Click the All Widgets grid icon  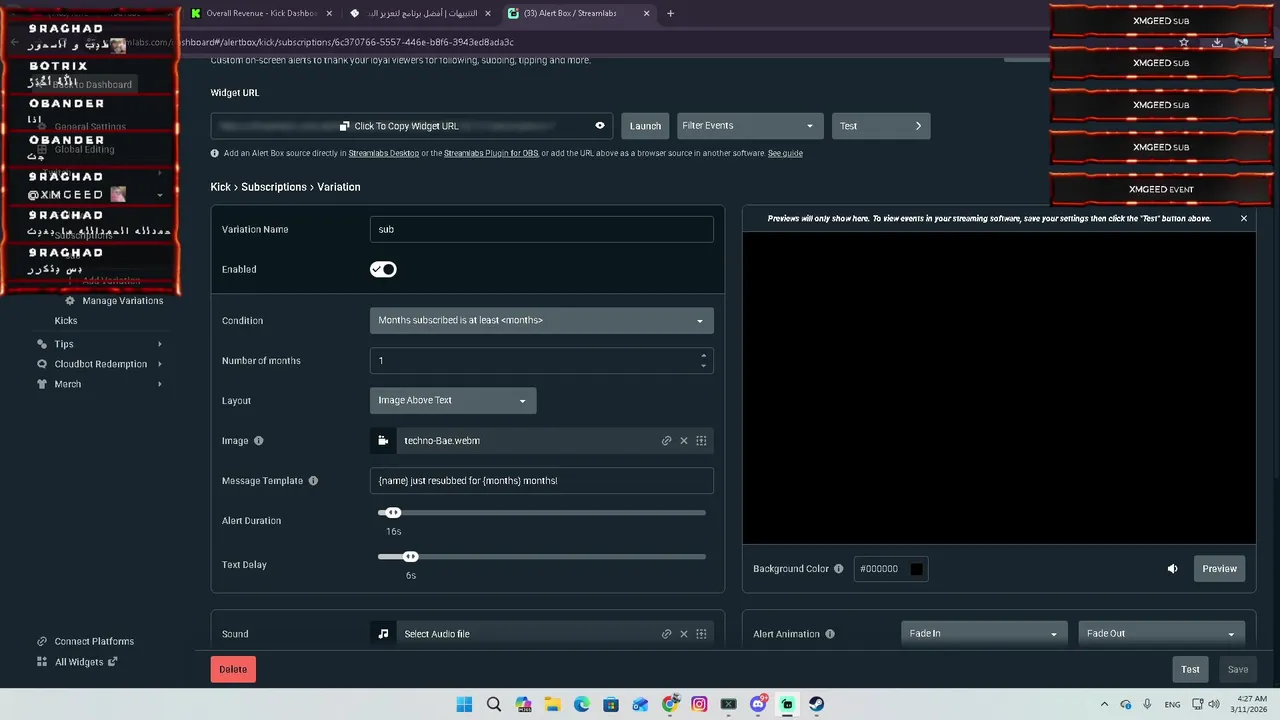(x=42, y=662)
